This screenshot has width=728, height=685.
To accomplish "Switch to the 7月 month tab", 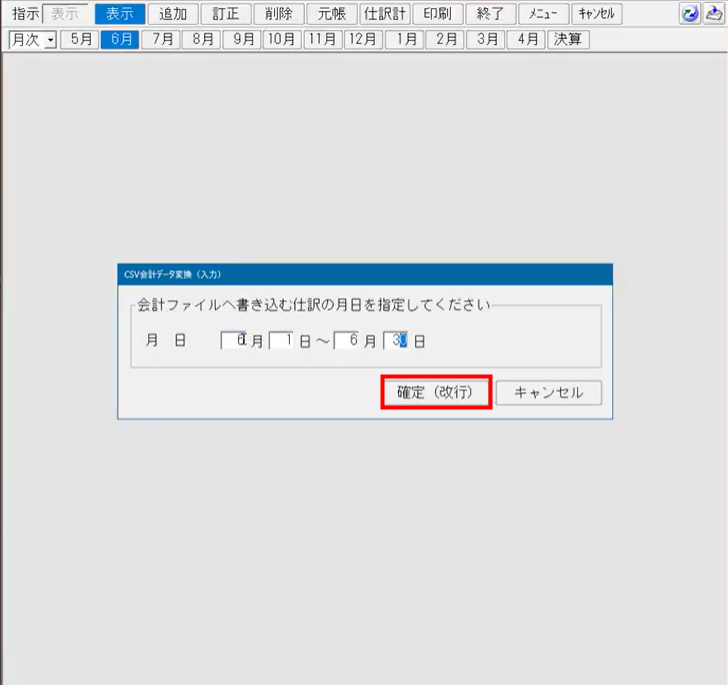I will 160,40.
